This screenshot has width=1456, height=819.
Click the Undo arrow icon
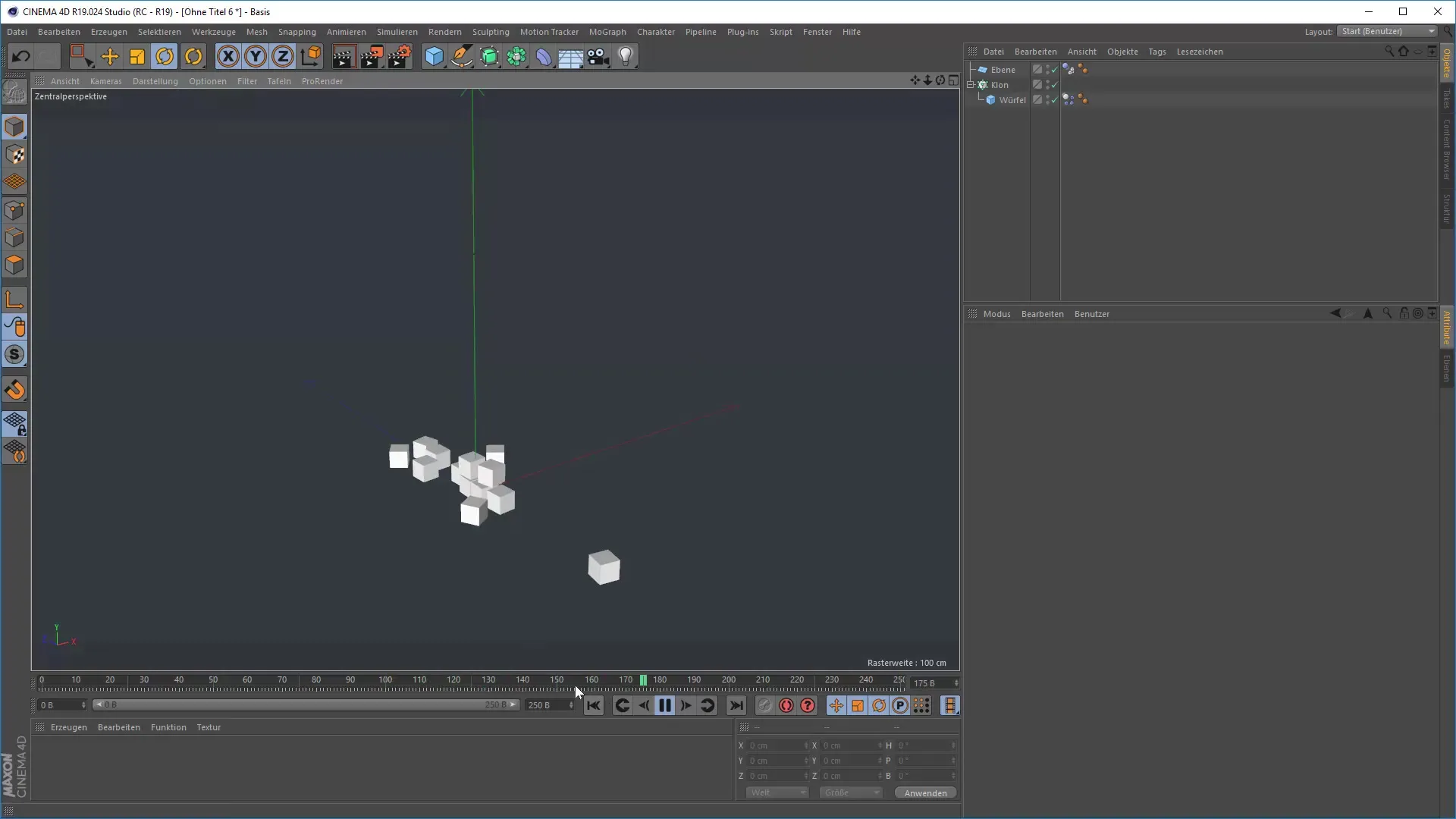pyautogui.click(x=21, y=56)
